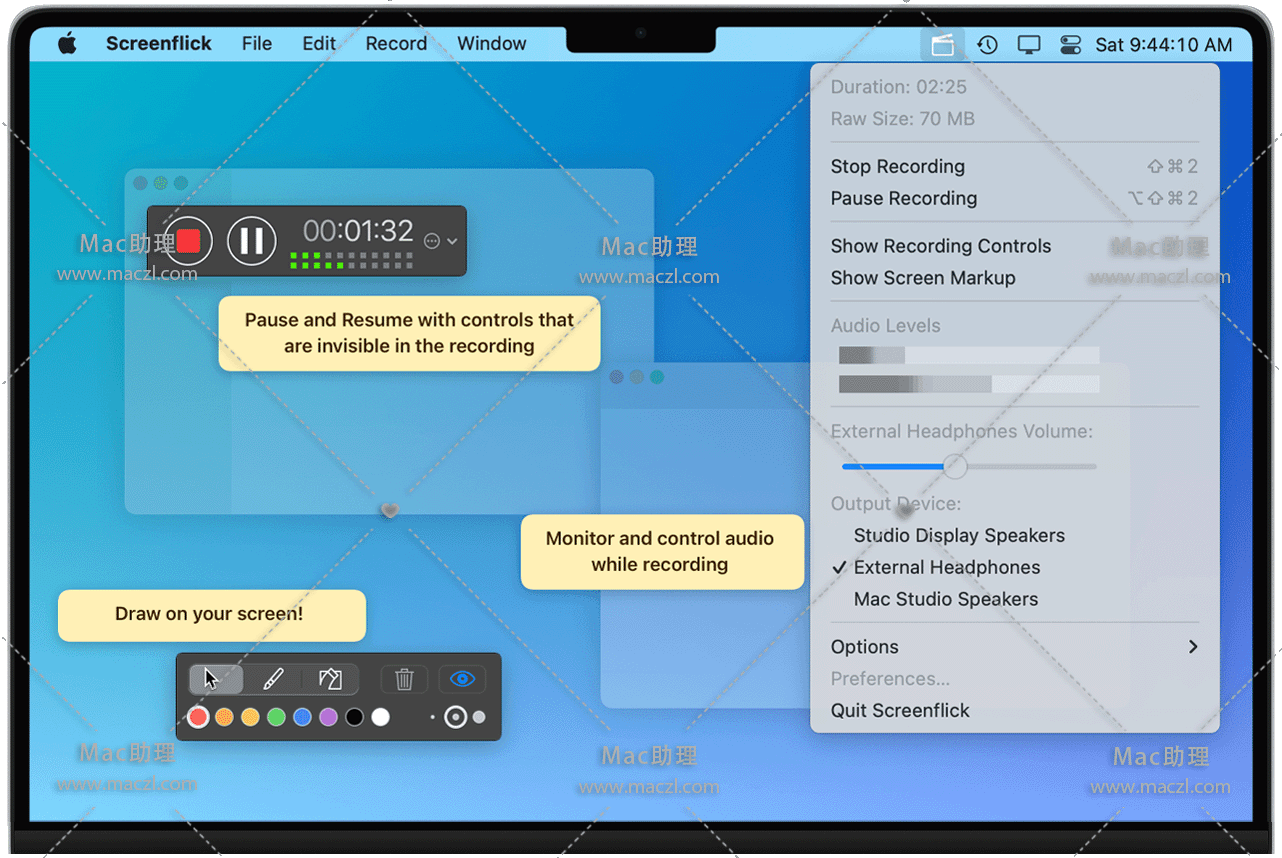Expand the Options submenu

click(1014, 647)
